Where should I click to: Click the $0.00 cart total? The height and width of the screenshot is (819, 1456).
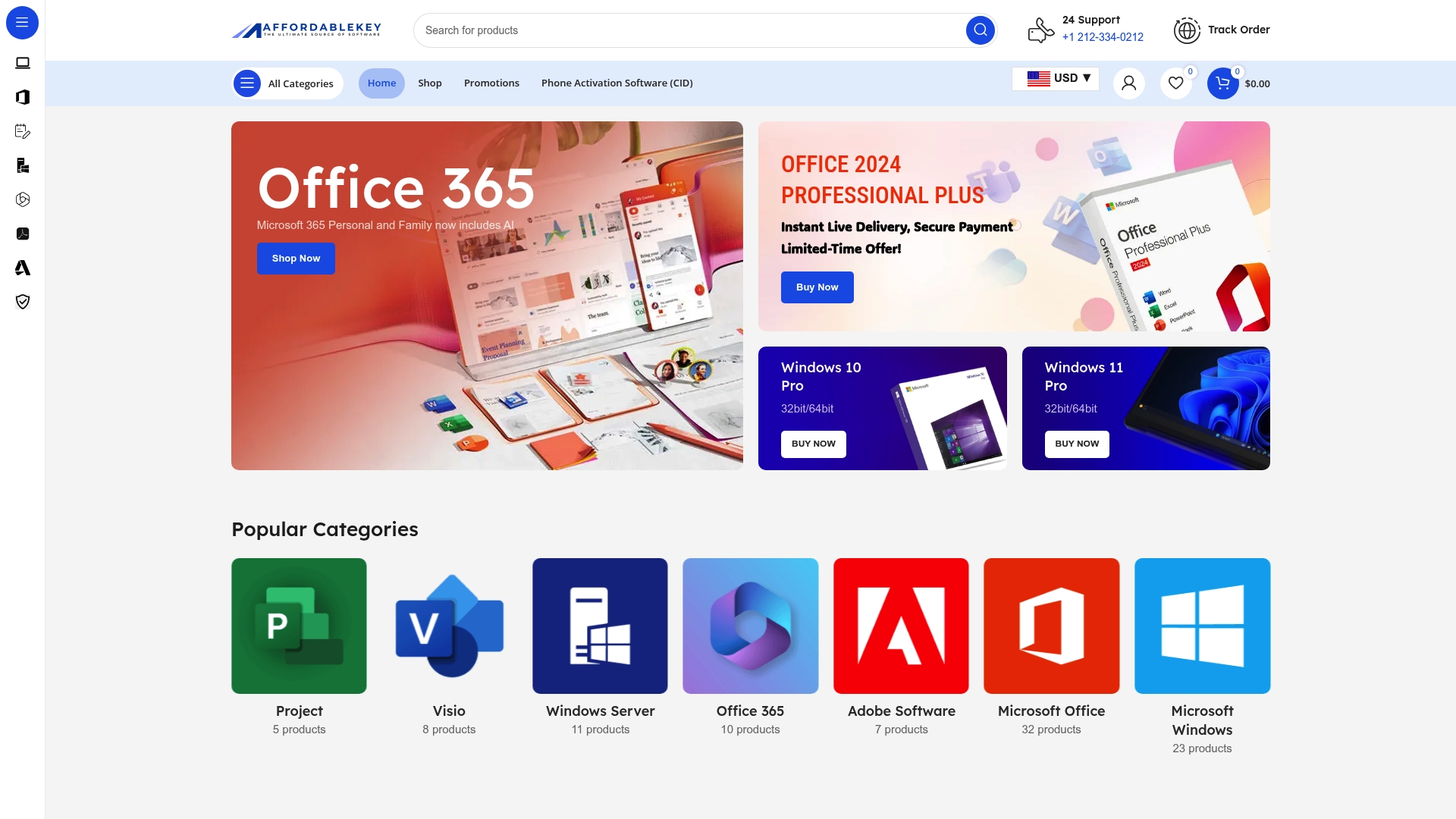tap(1257, 84)
